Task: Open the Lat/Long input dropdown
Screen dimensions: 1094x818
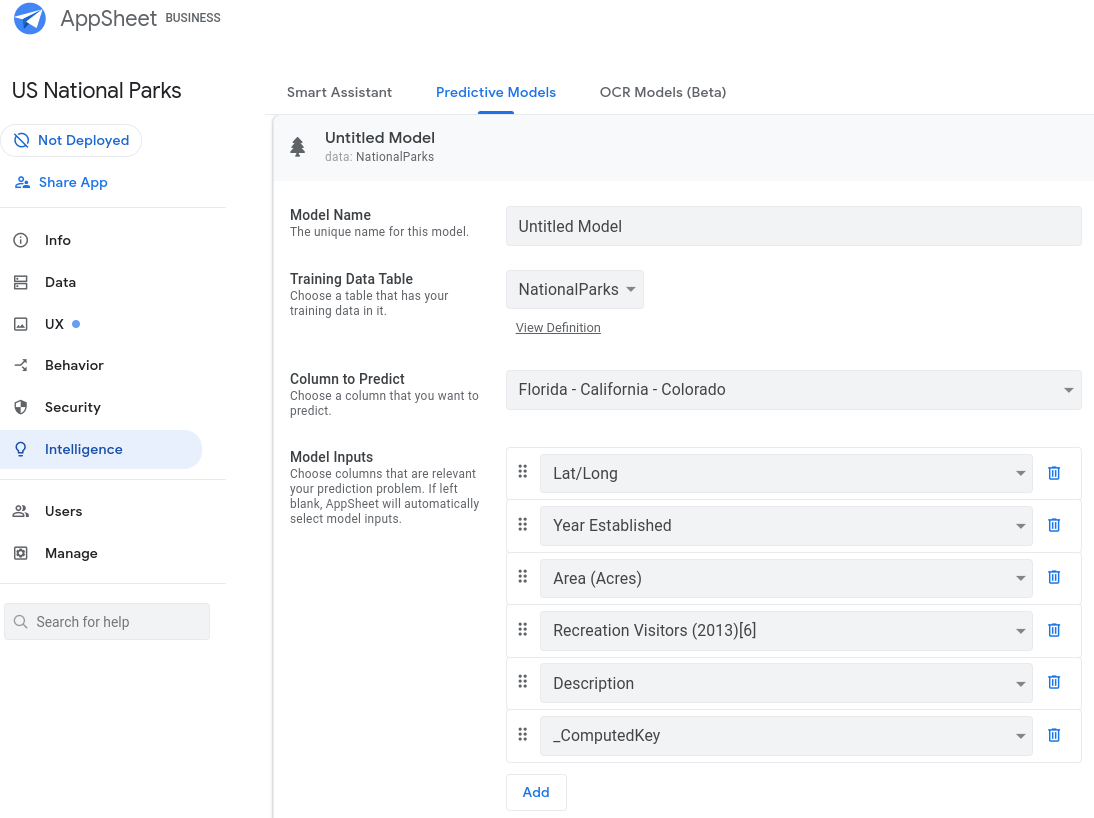Action: pos(786,473)
